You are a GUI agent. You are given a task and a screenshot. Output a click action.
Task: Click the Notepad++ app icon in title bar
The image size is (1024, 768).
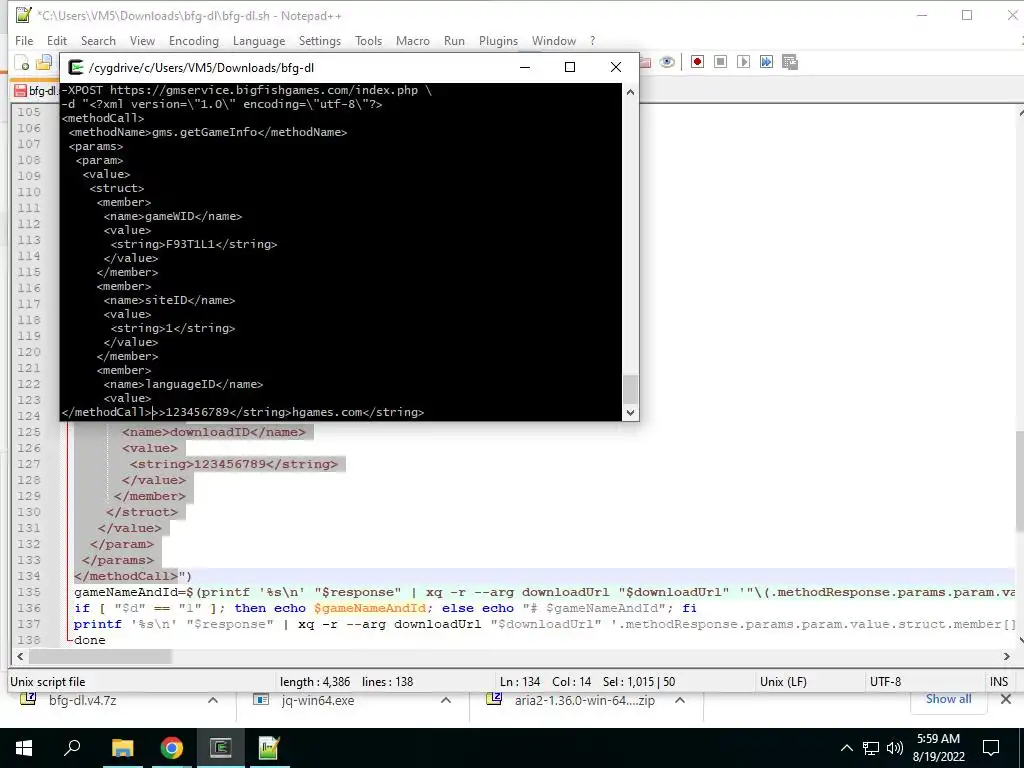pos(24,15)
